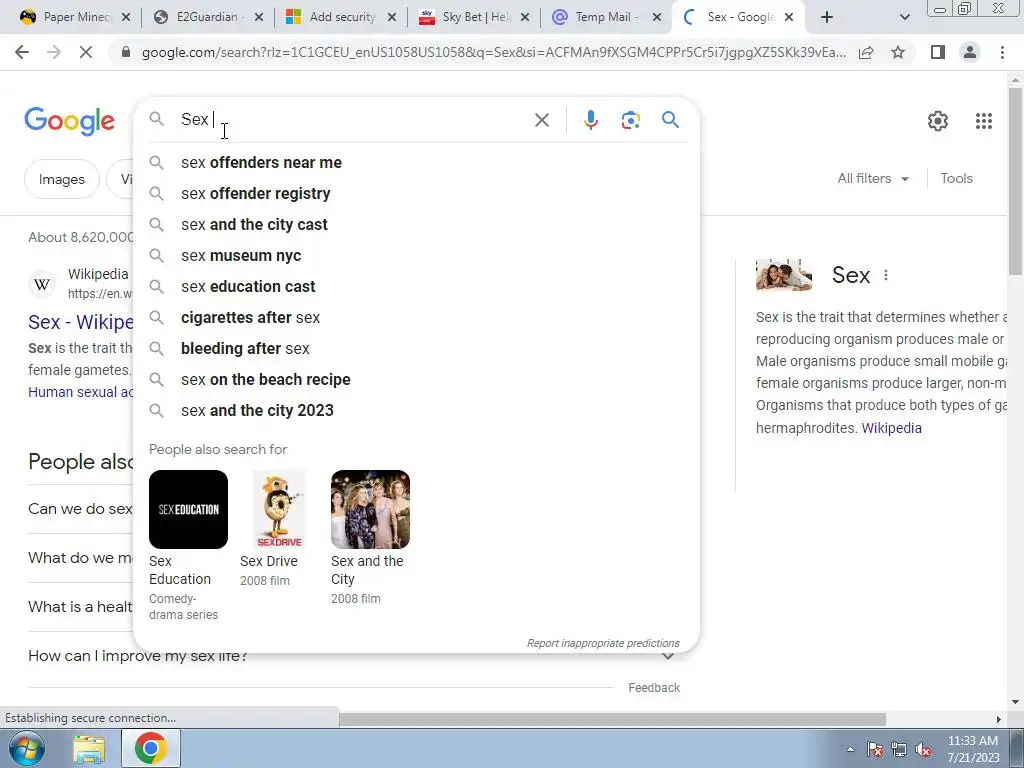Click the Google logo
Image resolution: width=1024 pixels, height=768 pixels.
pyautogui.click(x=69, y=121)
